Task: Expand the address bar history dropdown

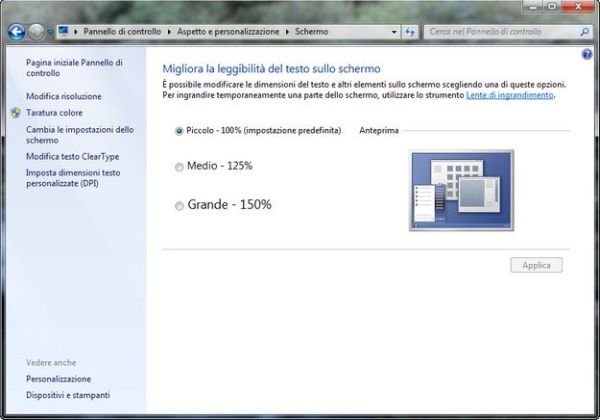Action: click(394, 32)
